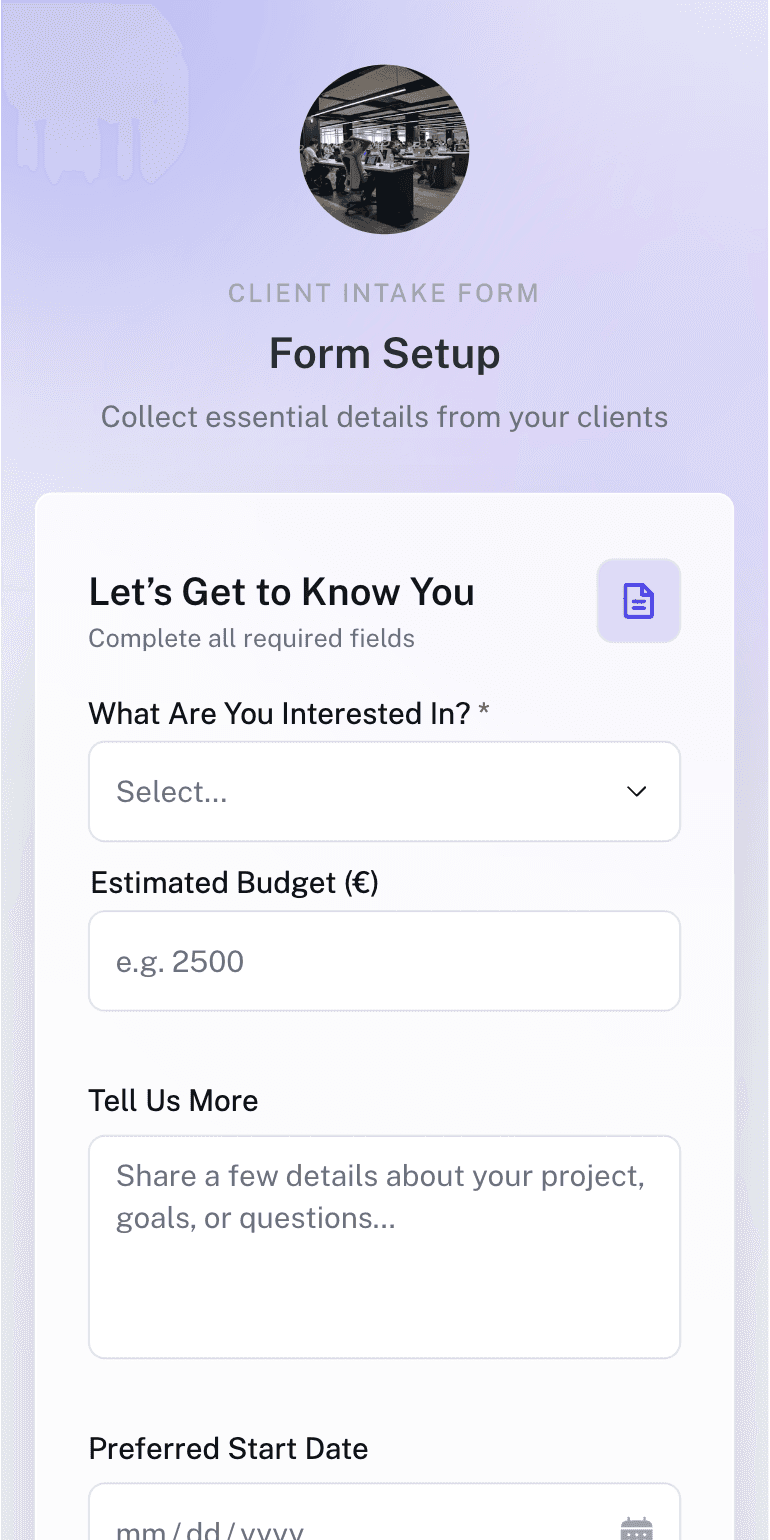Viewport: 770px width, 1540px height.
Task: Click the "Estimated Budget (€)" label
Action: [235, 884]
